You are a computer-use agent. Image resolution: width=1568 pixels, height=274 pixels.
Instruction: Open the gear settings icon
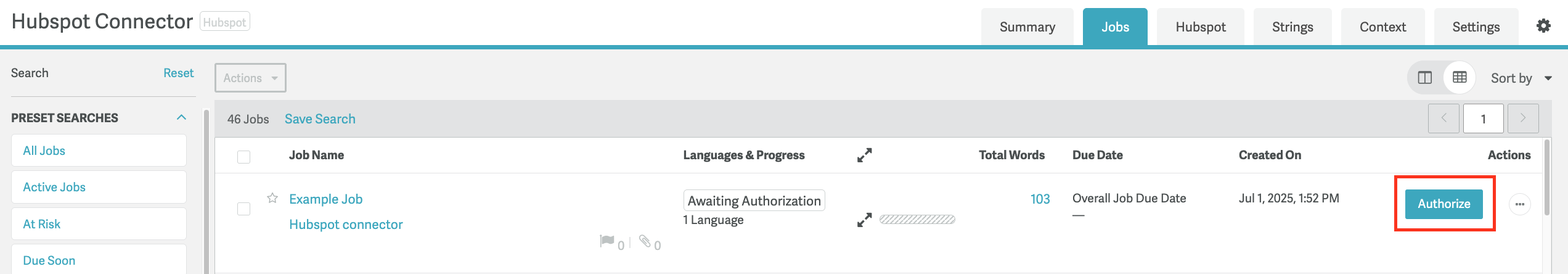coord(1543,26)
